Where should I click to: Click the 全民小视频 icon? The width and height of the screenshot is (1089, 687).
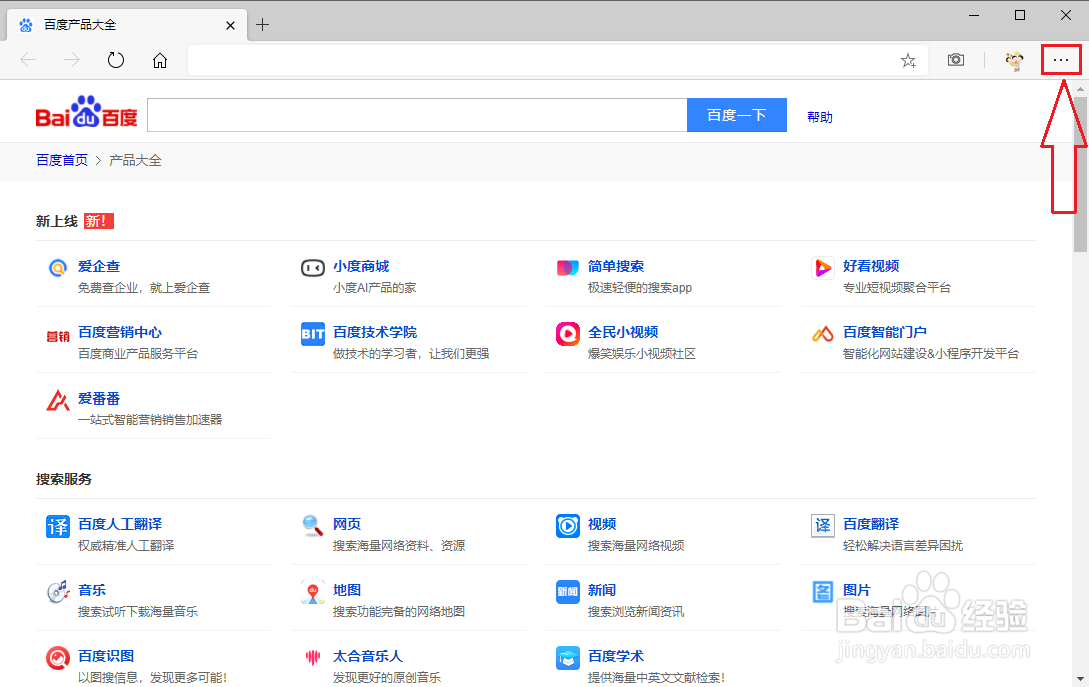pyautogui.click(x=567, y=334)
